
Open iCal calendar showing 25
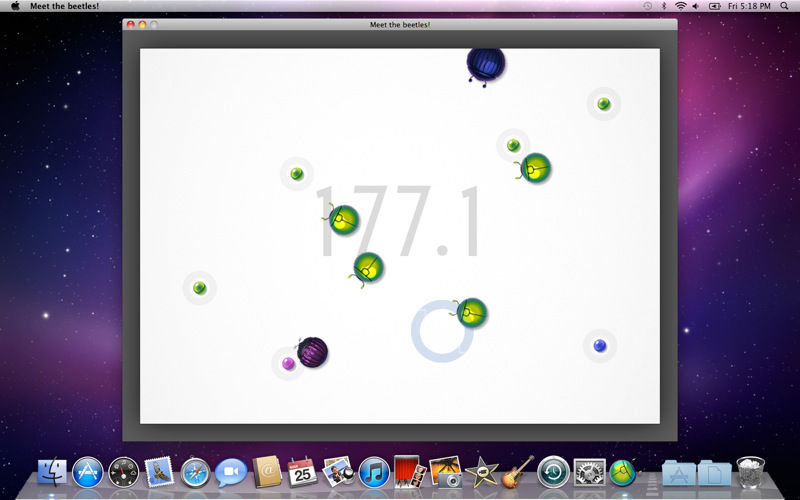(302, 471)
